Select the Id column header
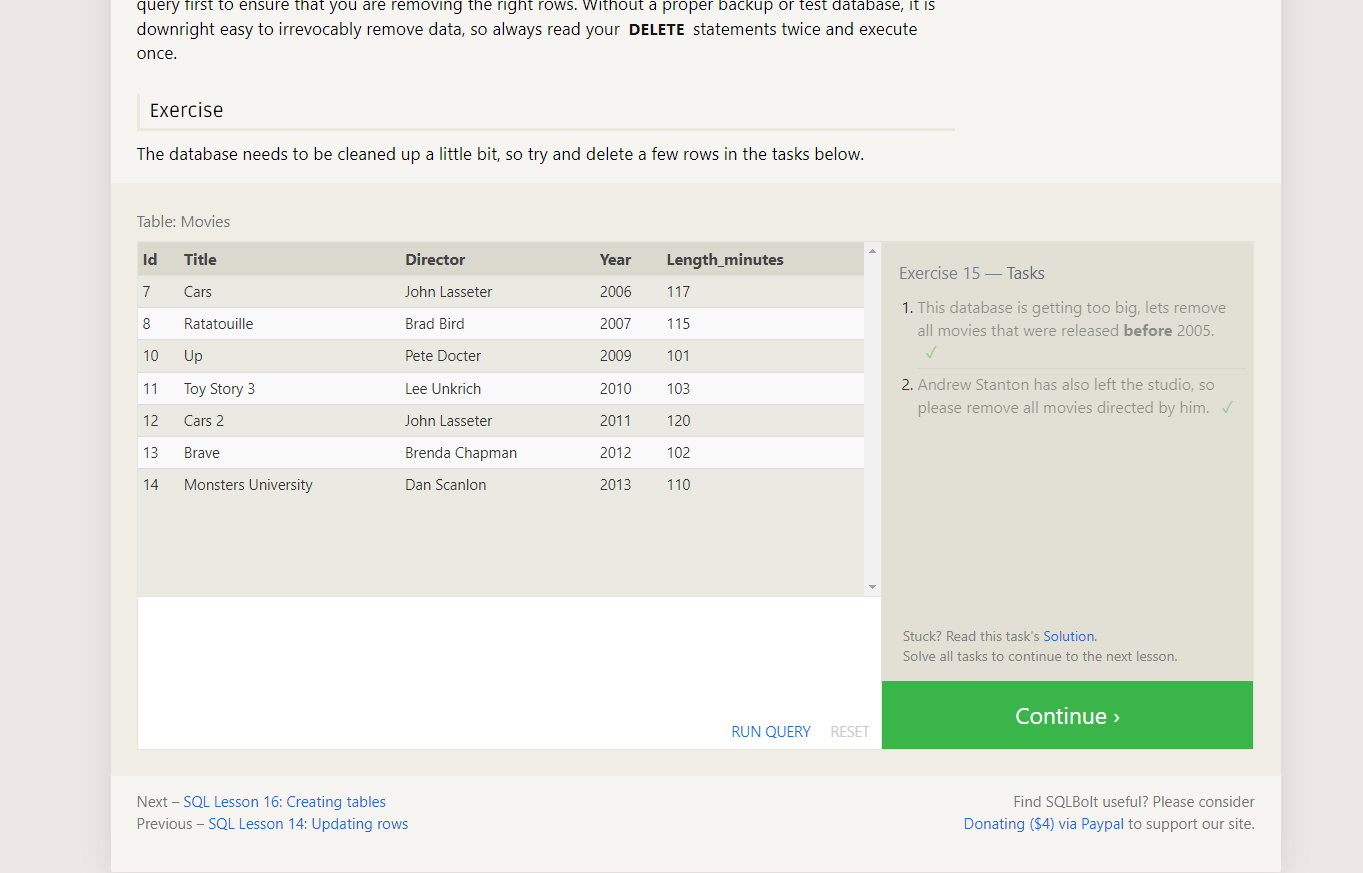The width and height of the screenshot is (1363, 873). point(150,260)
